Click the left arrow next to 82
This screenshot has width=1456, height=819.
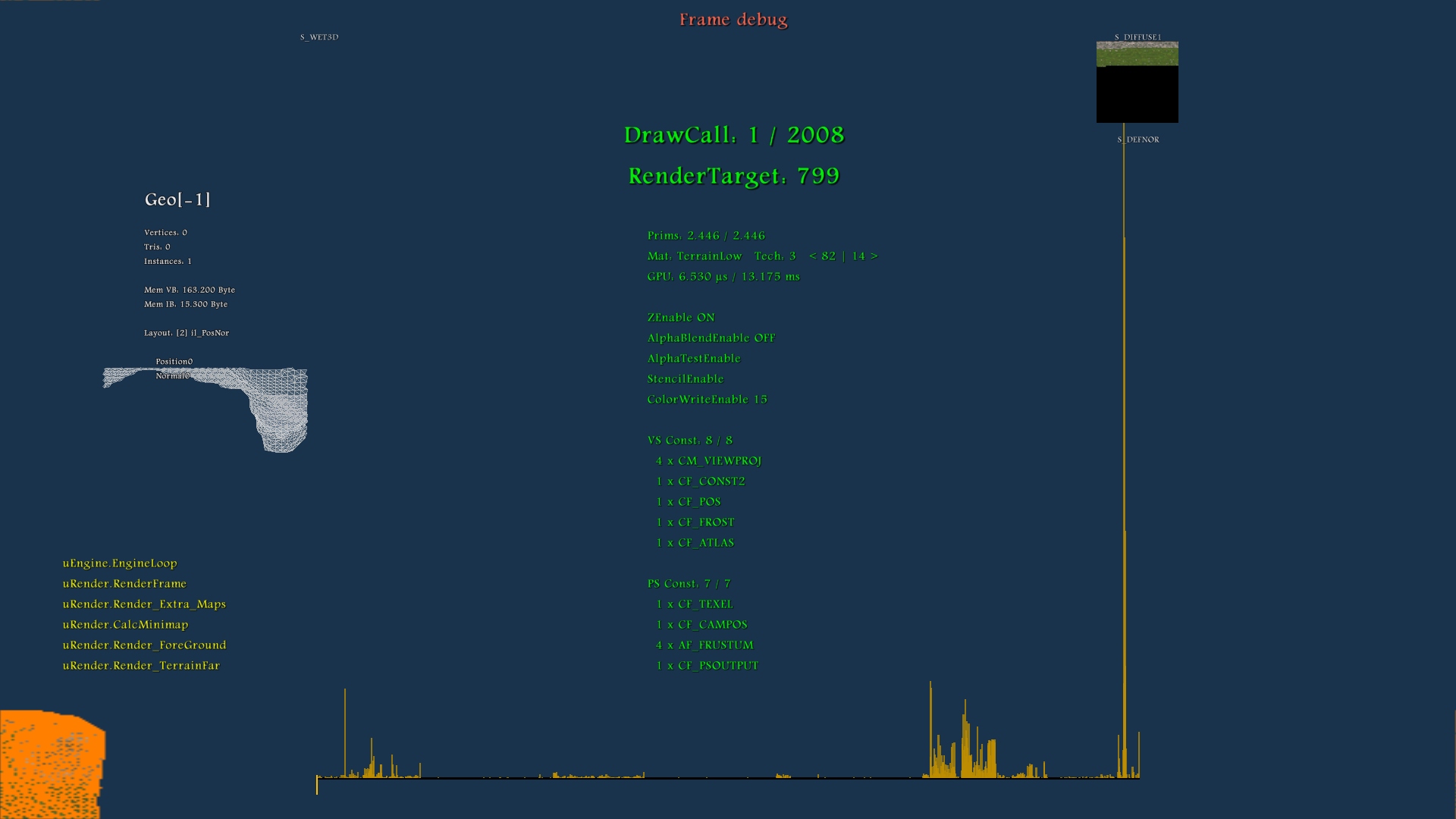click(812, 256)
